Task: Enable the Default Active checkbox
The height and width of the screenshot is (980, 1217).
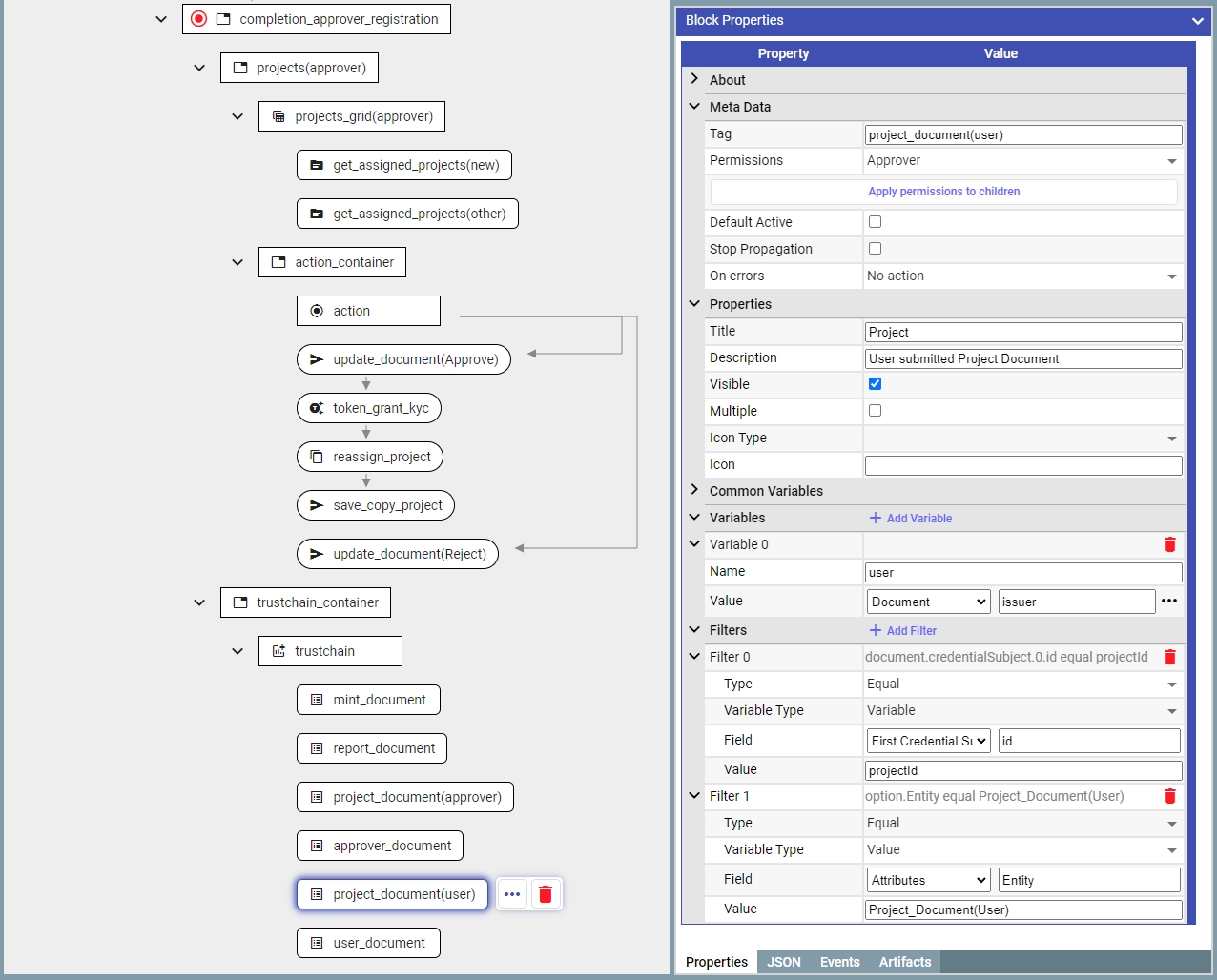Action: (875, 222)
